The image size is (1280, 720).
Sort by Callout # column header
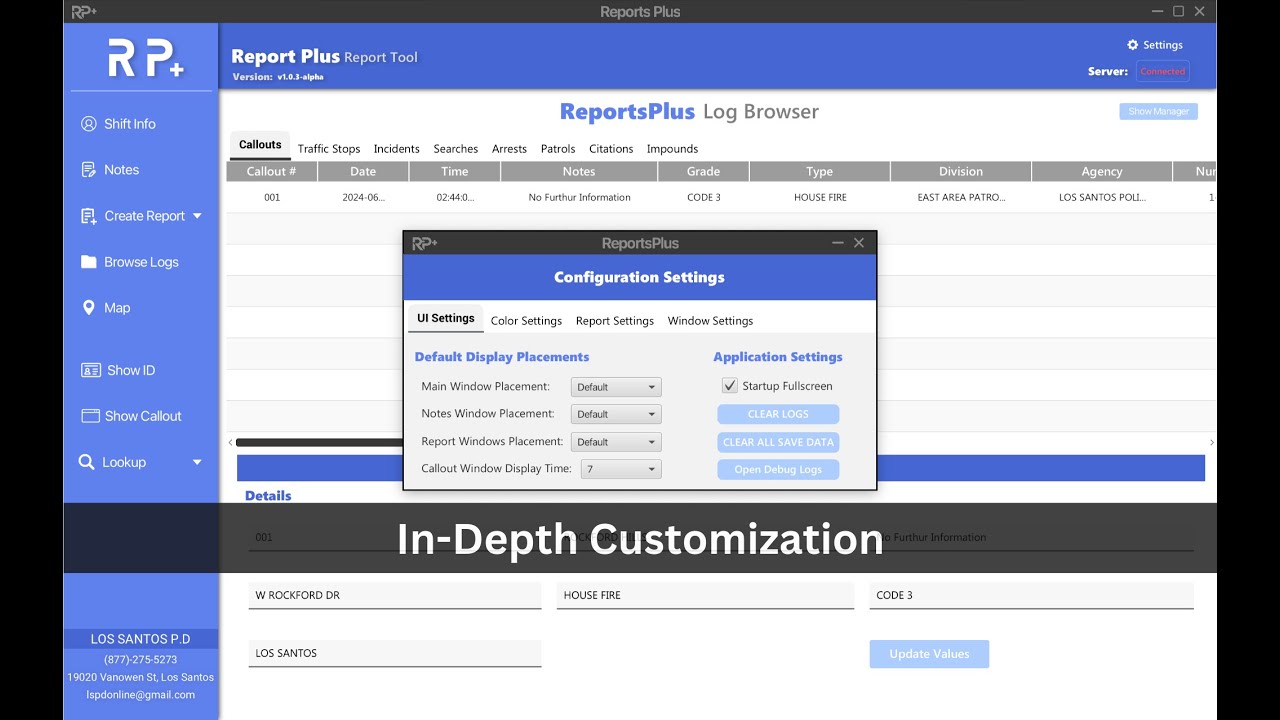(272, 172)
